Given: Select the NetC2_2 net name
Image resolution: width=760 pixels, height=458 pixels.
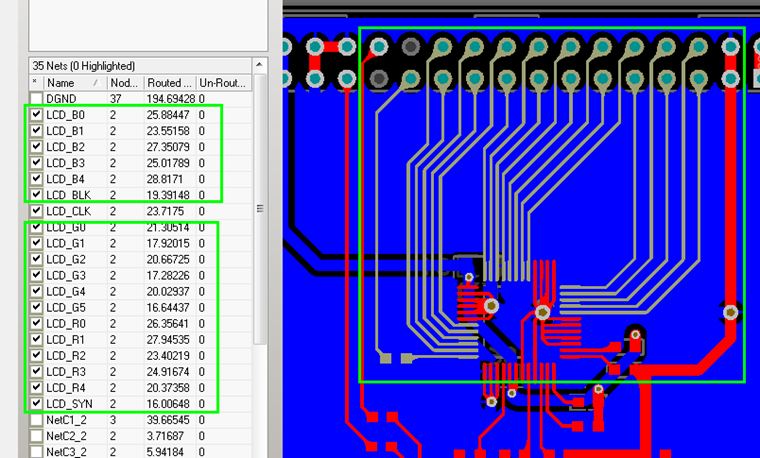Looking at the screenshot, I should pos(68,436).
